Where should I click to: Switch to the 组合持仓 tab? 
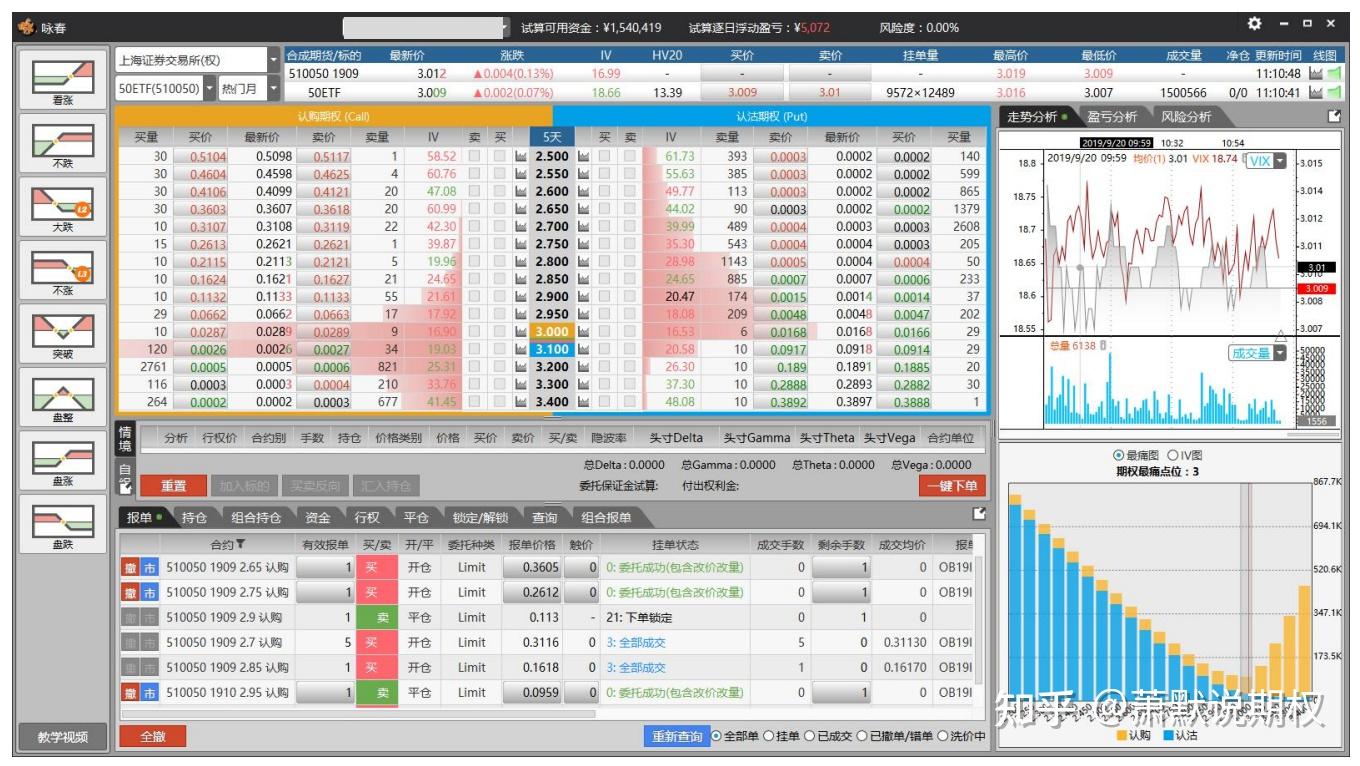256,517
